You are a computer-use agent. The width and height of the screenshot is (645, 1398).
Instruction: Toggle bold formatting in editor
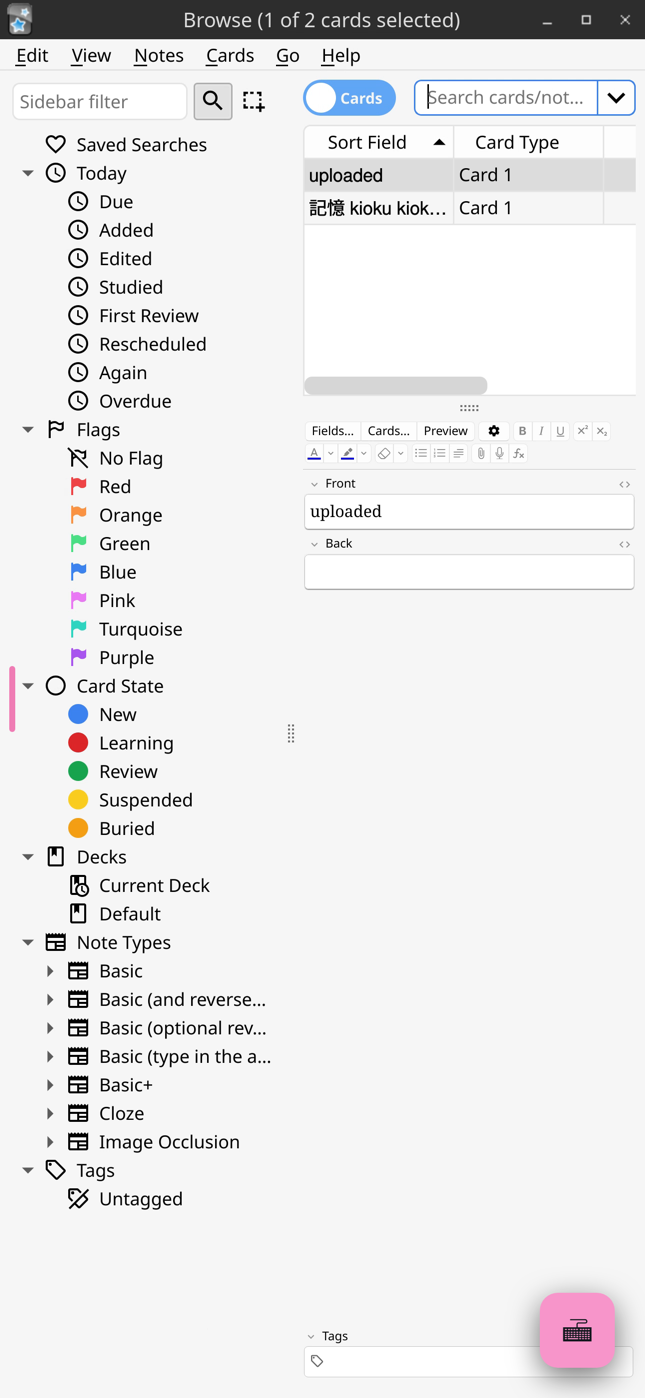point(522,431)
